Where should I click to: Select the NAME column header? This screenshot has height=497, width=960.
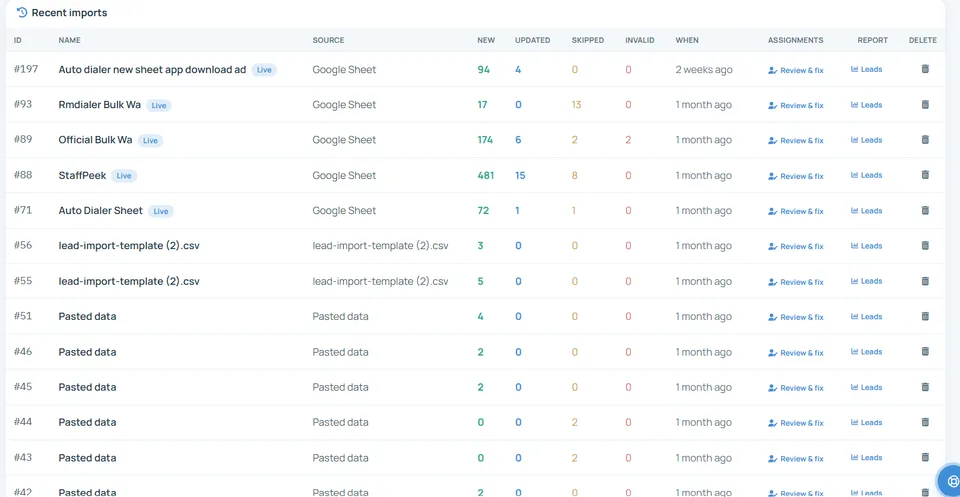(70, 40)
